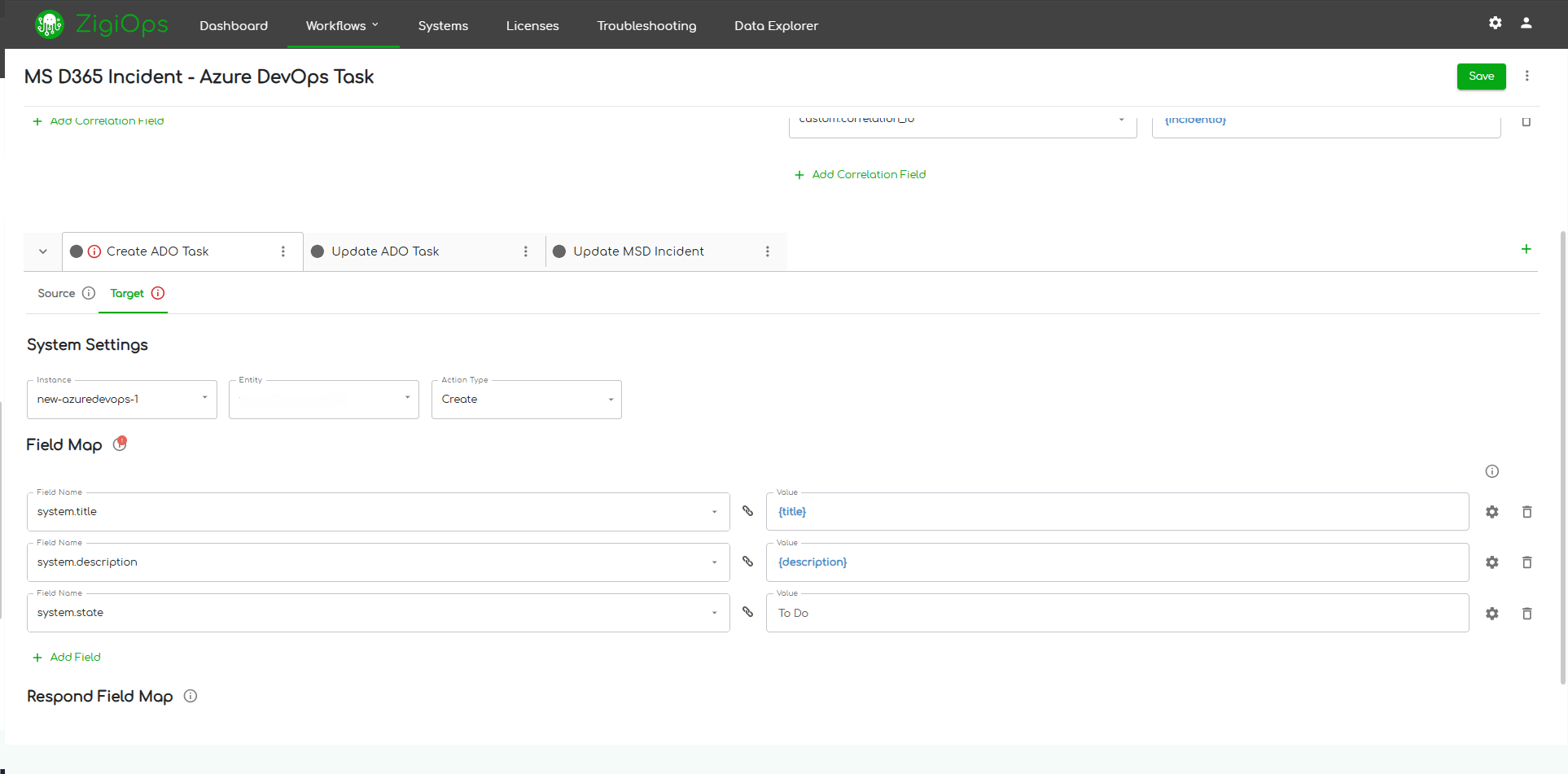Screen dimensions: 1568x774
Task: Open system.state Field Name dropdown
Action: [379, 613]
